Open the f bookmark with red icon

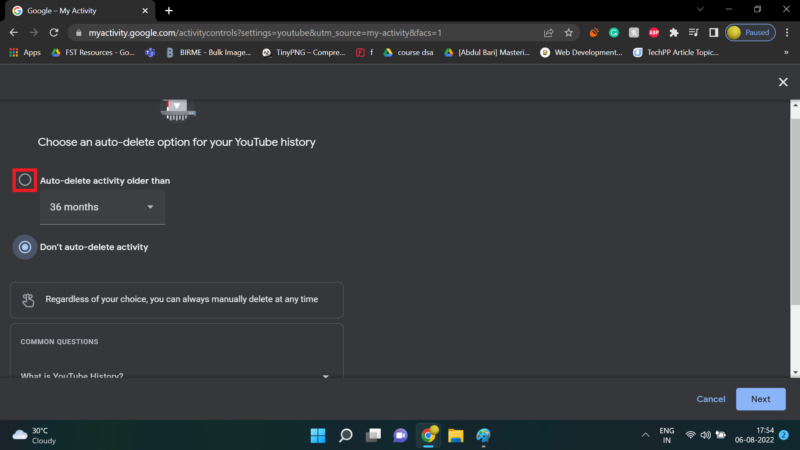(x=364, y=53)
